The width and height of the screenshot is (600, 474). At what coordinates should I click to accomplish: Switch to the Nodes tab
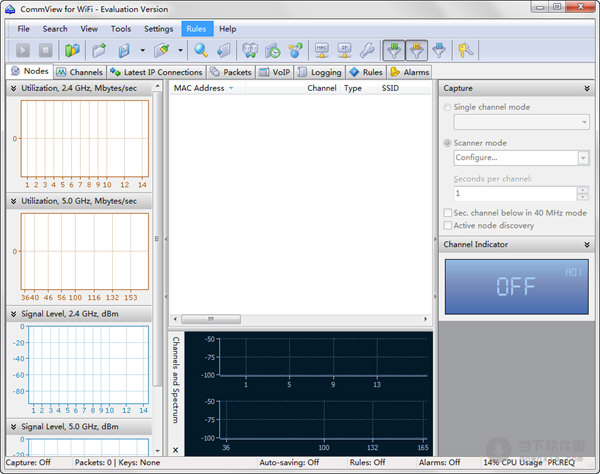point(29,72)
